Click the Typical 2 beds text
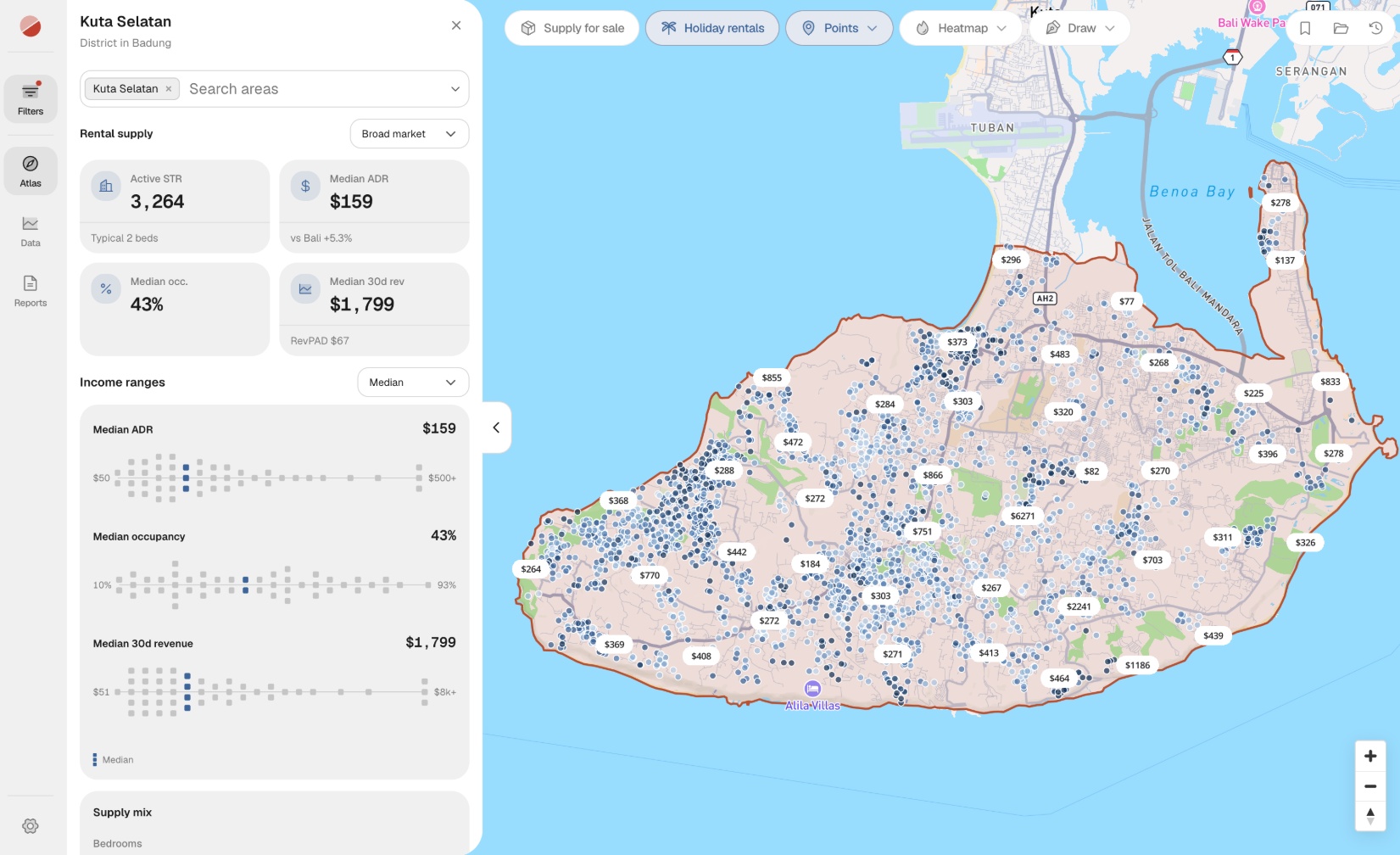Viewport: 1400px width, 855px height. click(125, 238)
